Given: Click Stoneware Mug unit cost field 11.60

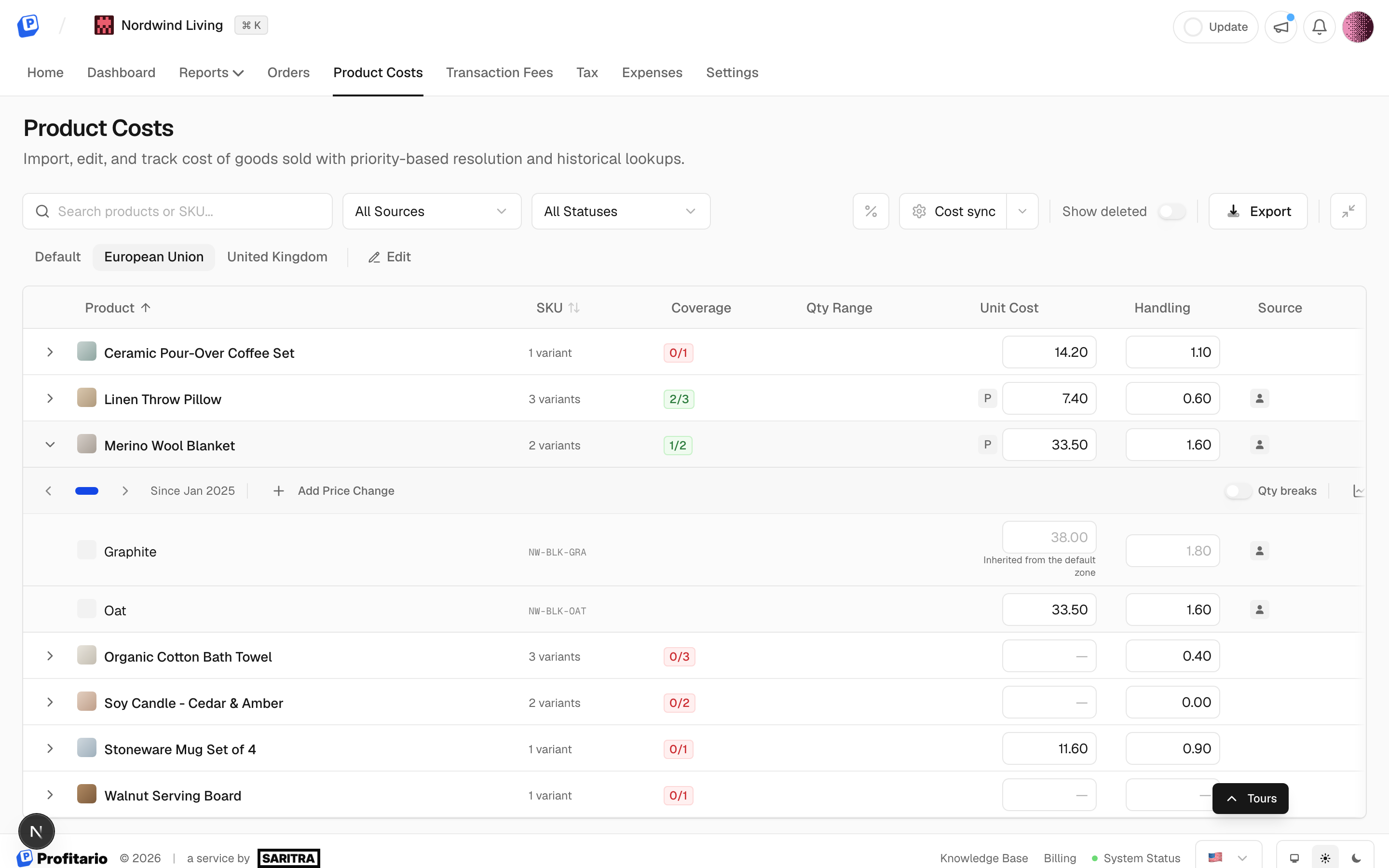Looking at the screenshot, I should point(1049,748).
